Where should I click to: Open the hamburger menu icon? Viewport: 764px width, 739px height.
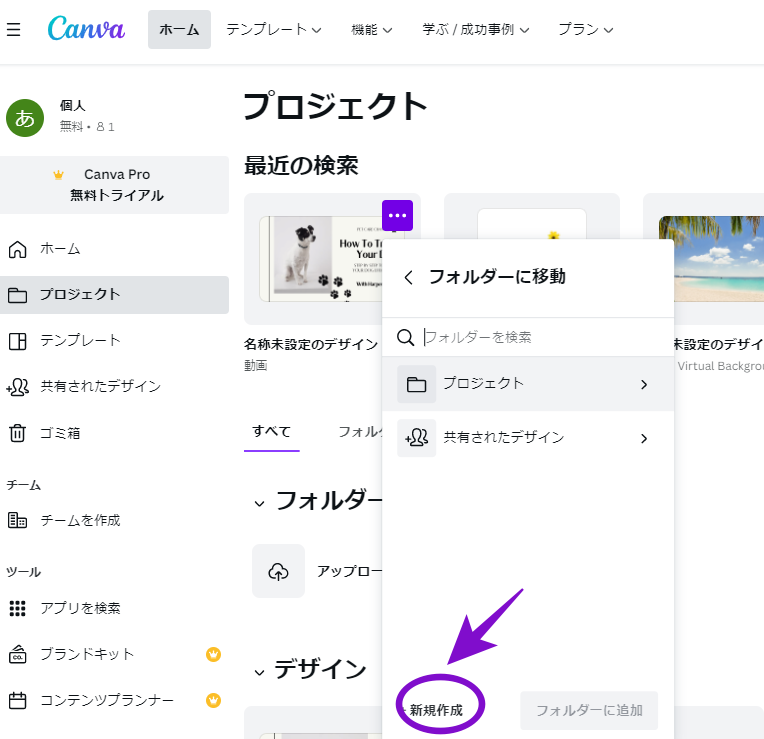coord(14,30)
